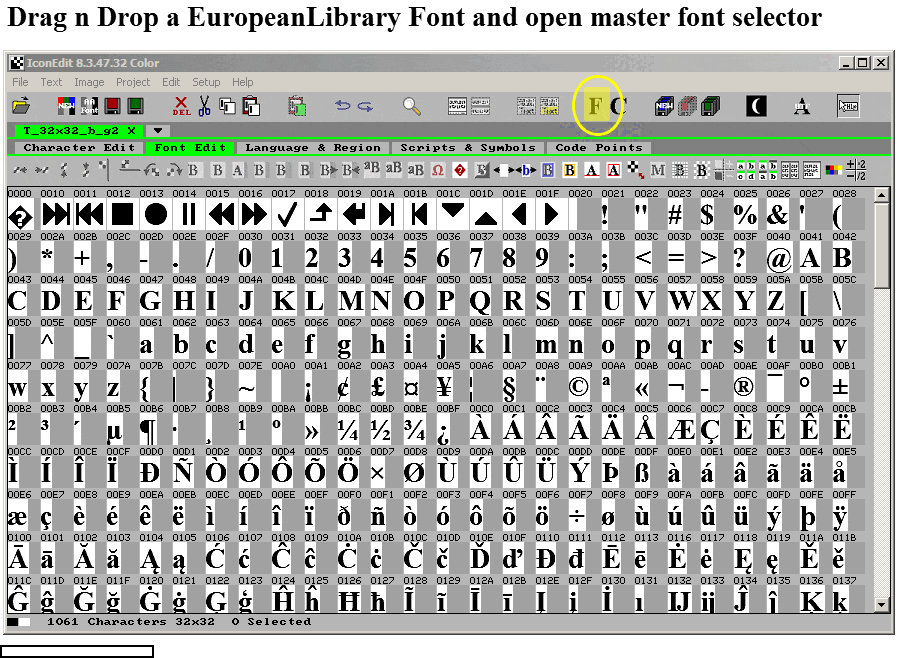Click the green floppy disk save icon

click(x=136, y=106)
